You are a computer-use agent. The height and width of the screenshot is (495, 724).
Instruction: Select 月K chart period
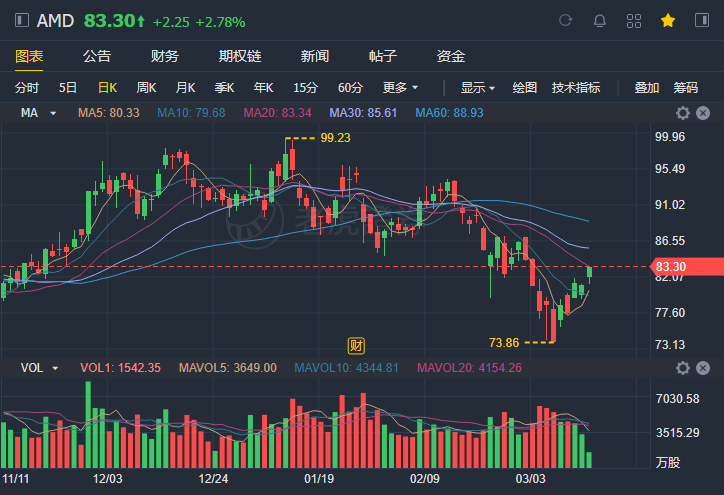(x=186, y=87)
